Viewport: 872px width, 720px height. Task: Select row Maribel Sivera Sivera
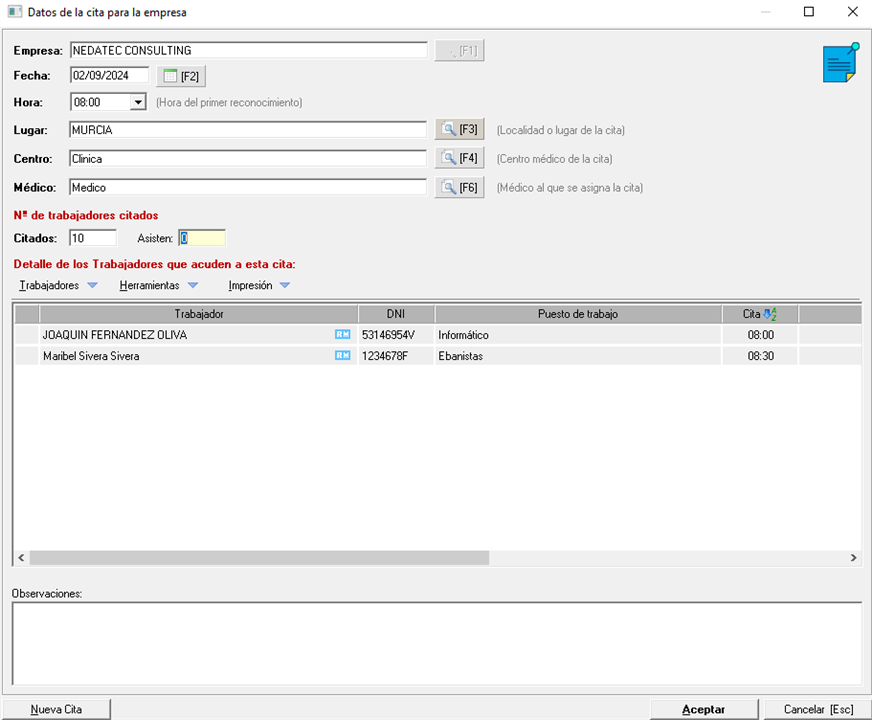[x=438, y=356]
